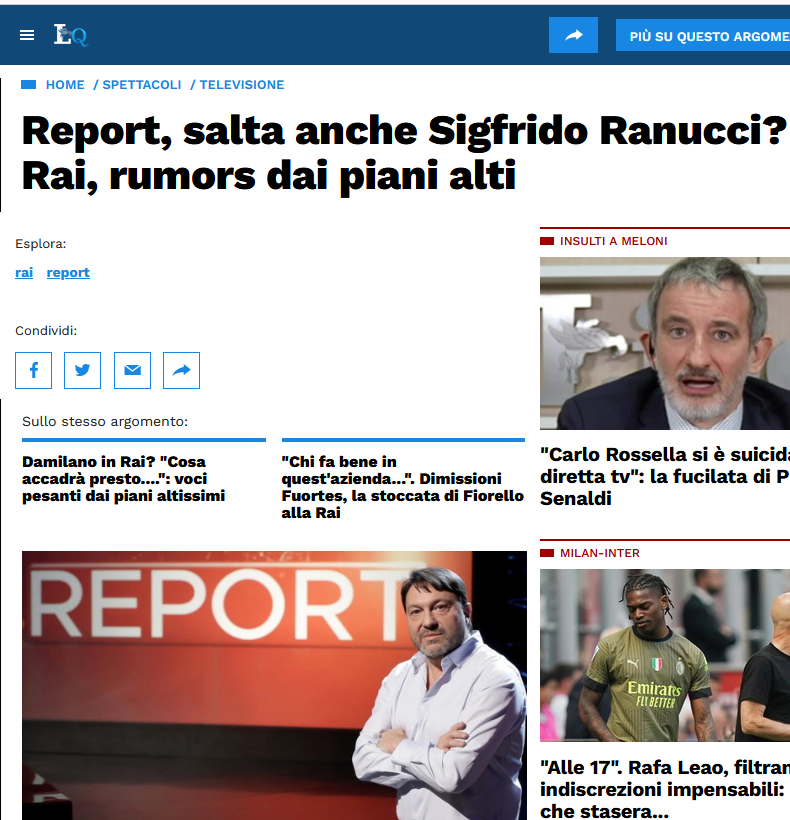Image resolution: width=790 pixels, height=820 pixels.
Task: Click the 'Condividi:' label
Action: pyautogui.click(x=46, y=331)
